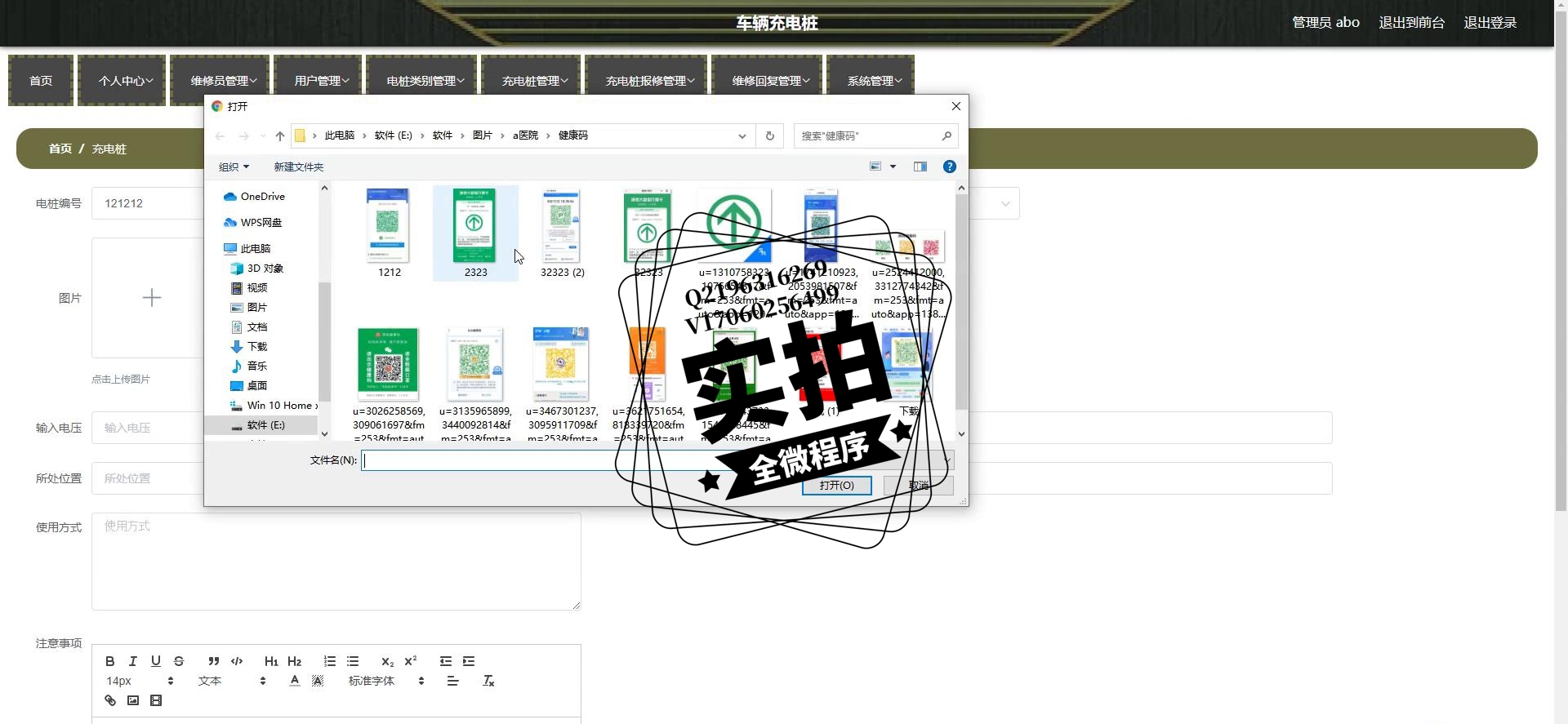The image size is (1568, 724).
Task: Open 用户管理 menu
Action: click(318, 81)
